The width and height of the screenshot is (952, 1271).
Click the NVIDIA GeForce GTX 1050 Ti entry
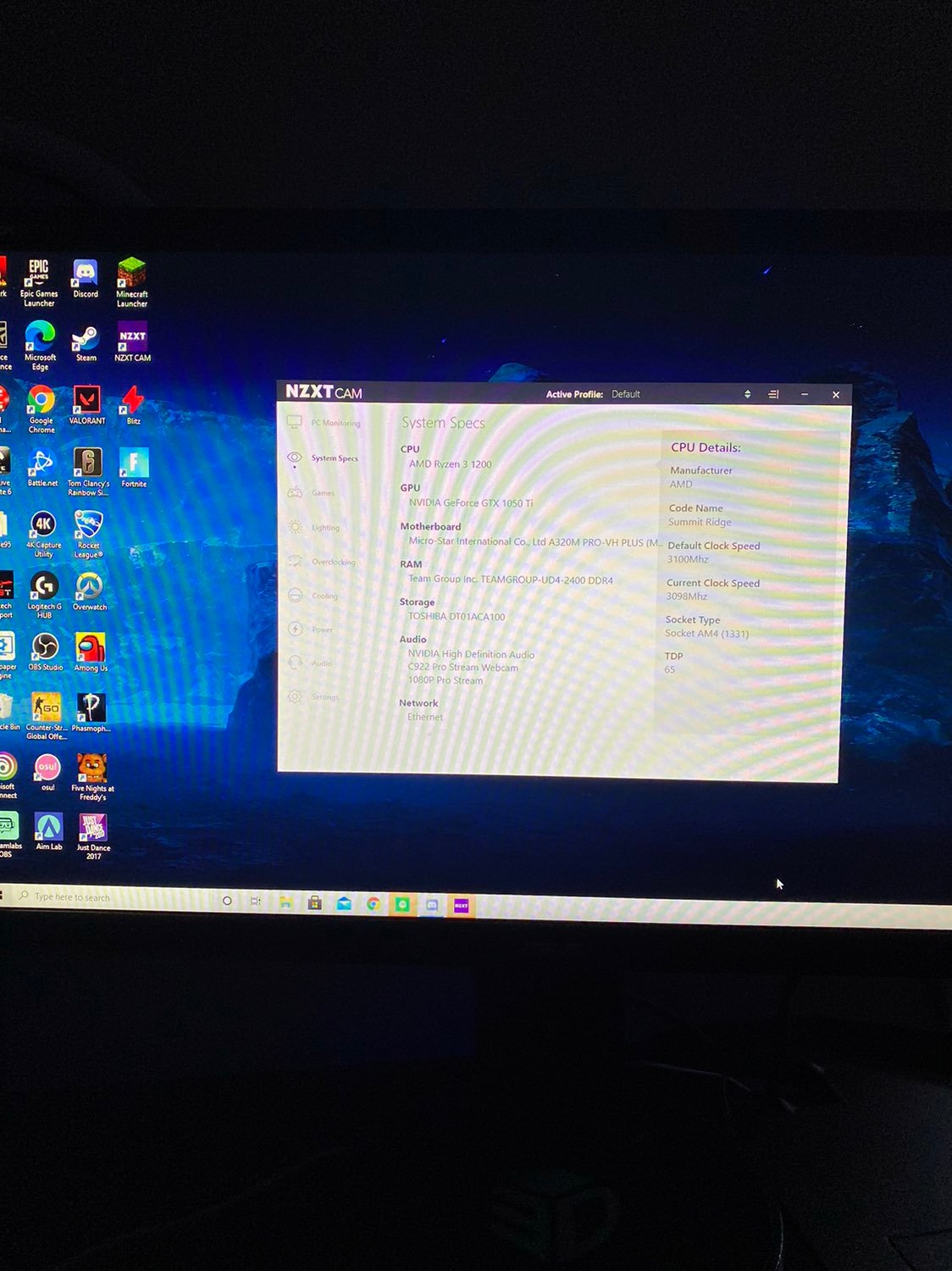471,502
